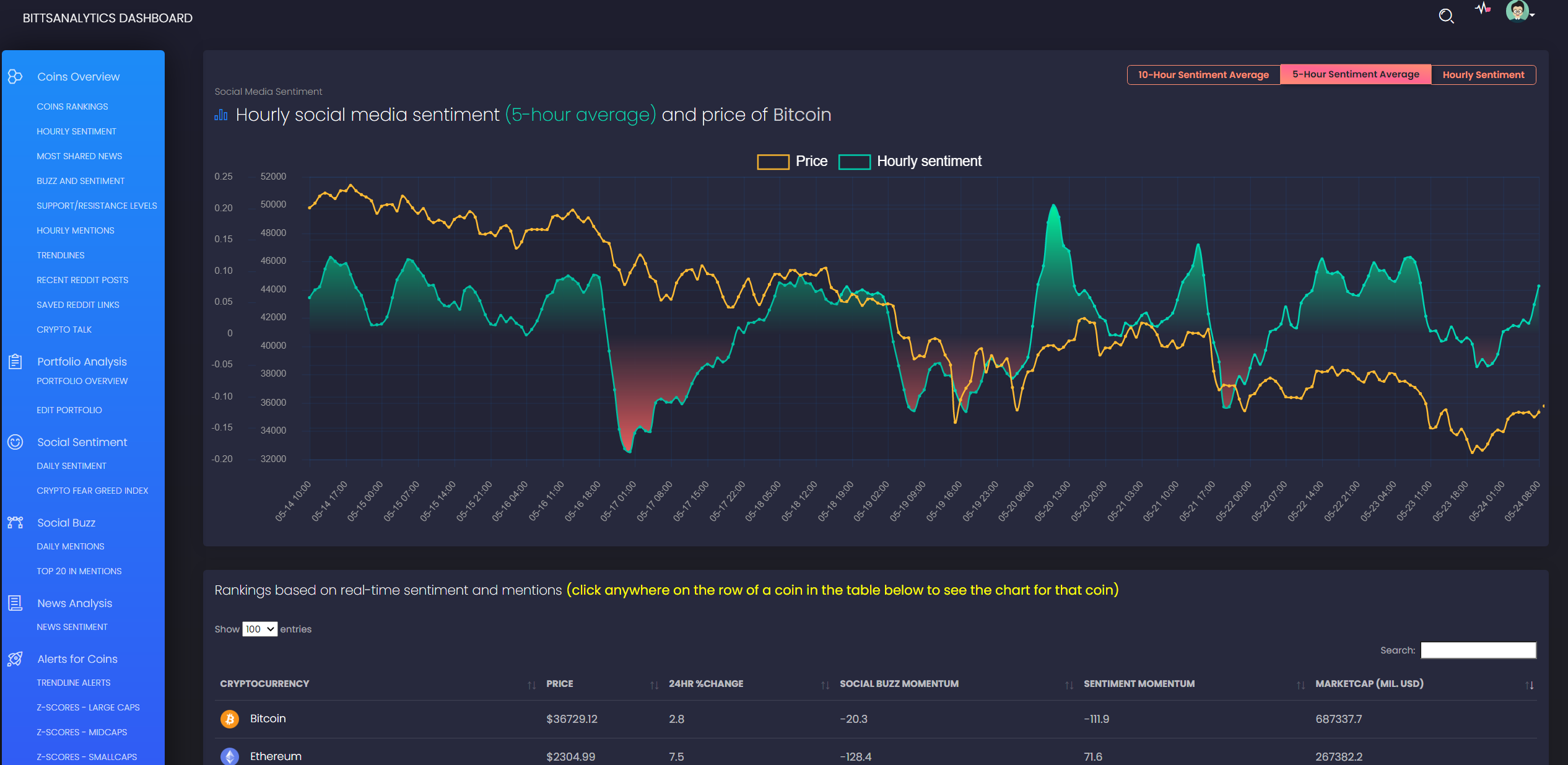Sort by Sentiment Momentum column arrows
1568x765 pixels.
tap(1300, 684)
